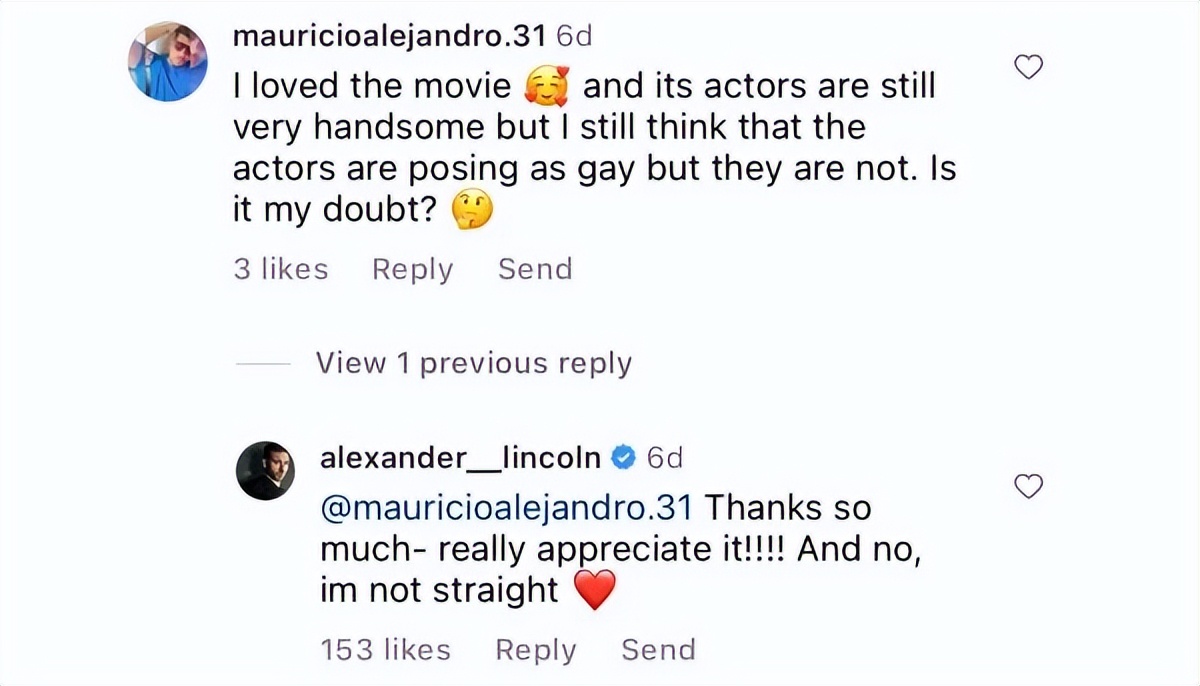Send mauricioalejandro.31's comment via Send option
The image size is (1200, 686).
tap(534, 268)
